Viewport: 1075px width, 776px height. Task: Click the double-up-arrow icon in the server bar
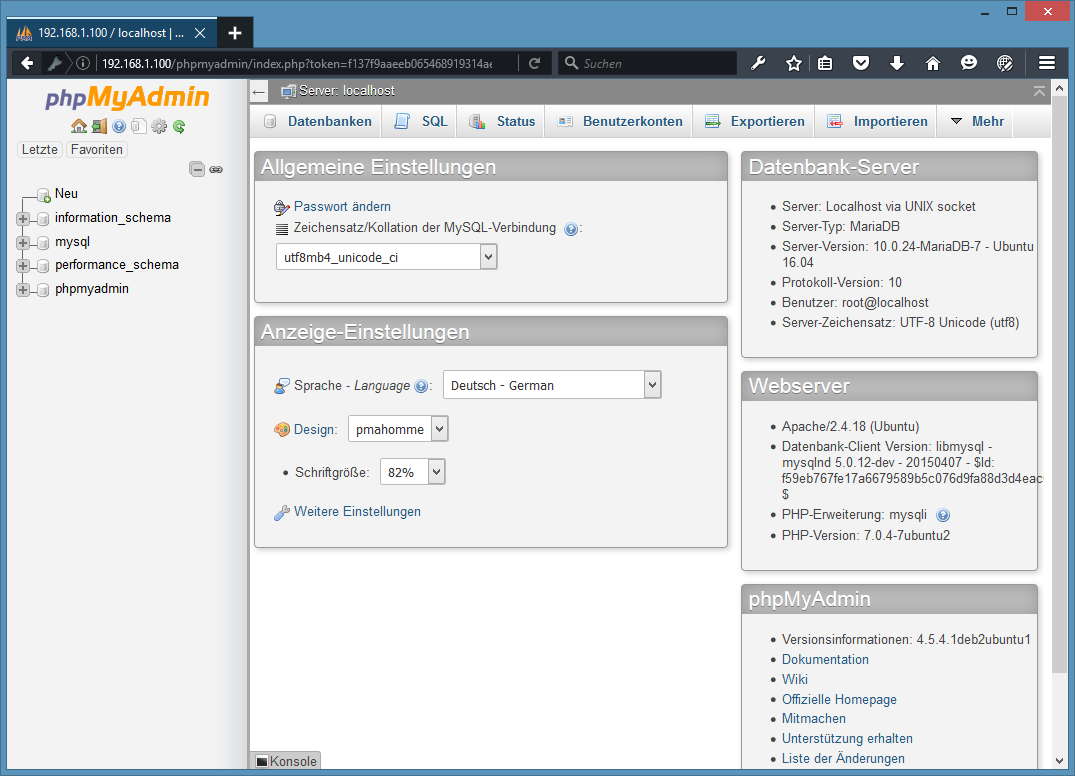1039,91
